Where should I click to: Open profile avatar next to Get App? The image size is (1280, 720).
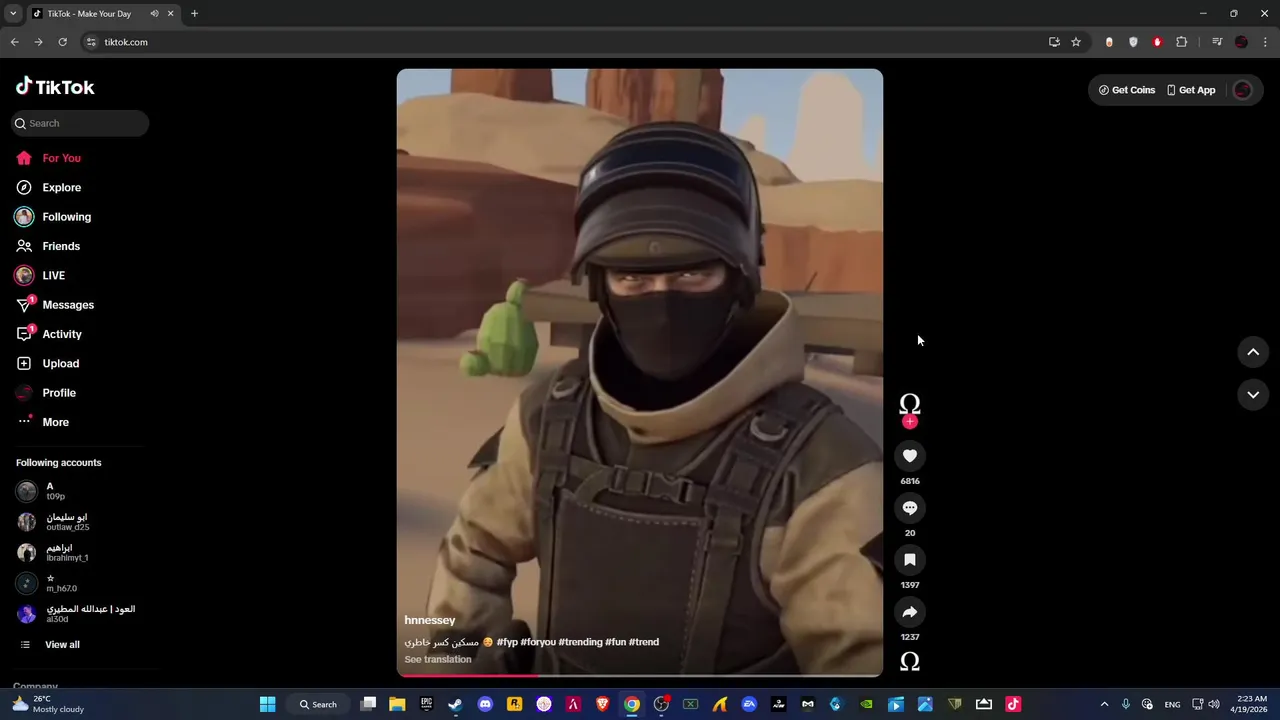click(x=1243, y=90)
